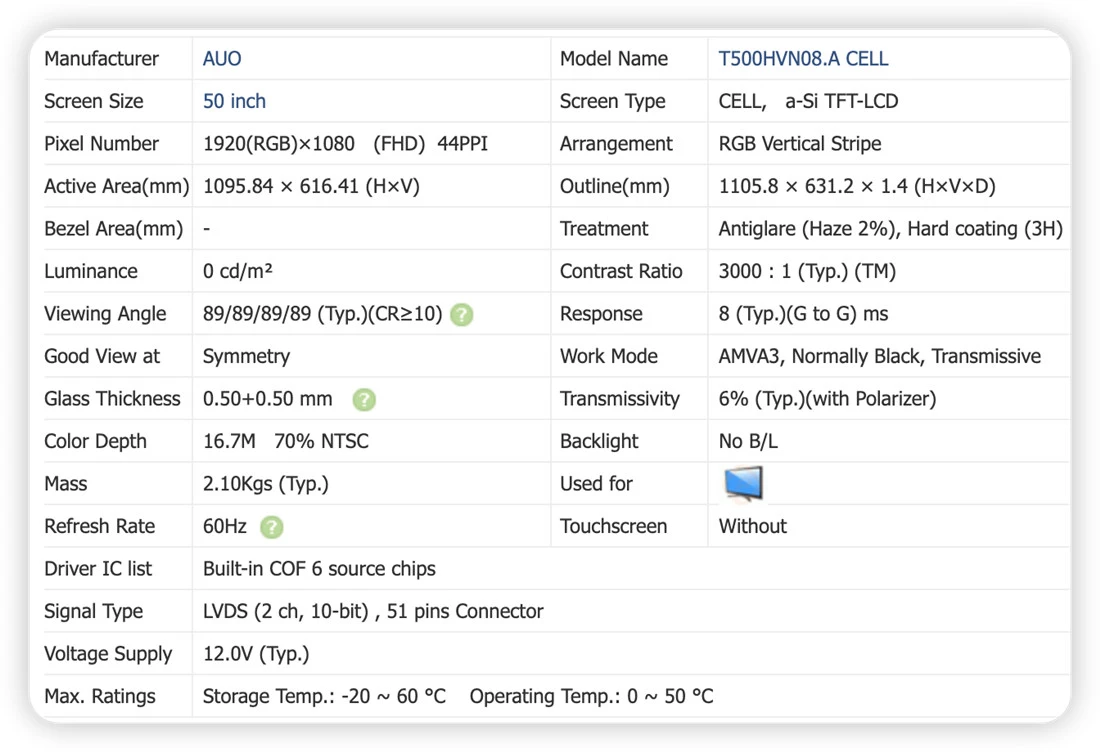Select the Pixel Number value 1920(RGB)×1080
Viewport: 1100px width, 752px height.
pos(279,144)
